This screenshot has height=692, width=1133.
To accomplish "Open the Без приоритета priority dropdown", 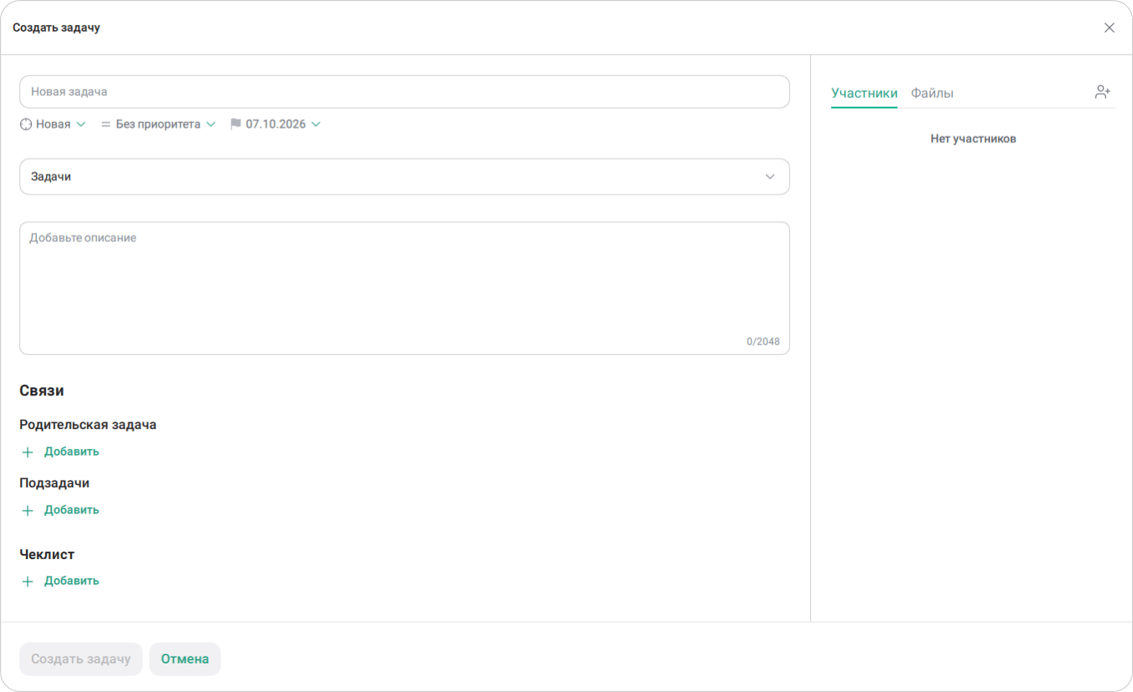I will [x=158, y=124].
